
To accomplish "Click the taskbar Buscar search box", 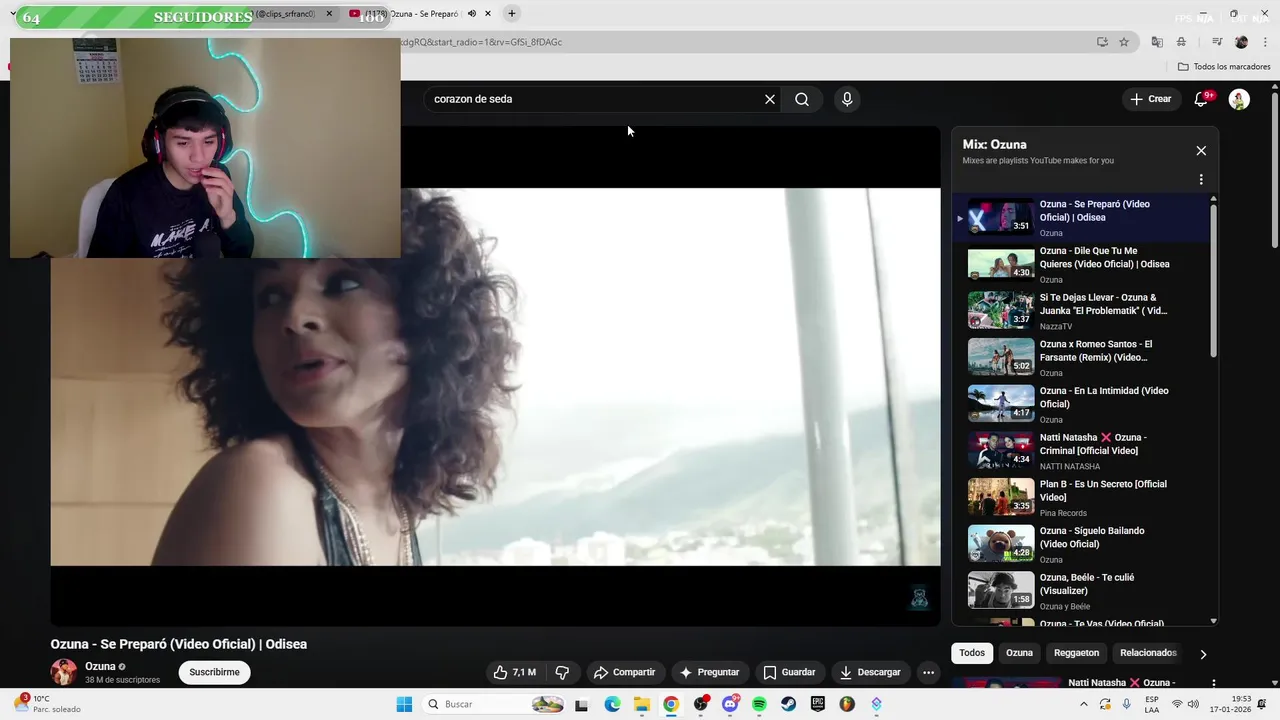I will (494, 704).
